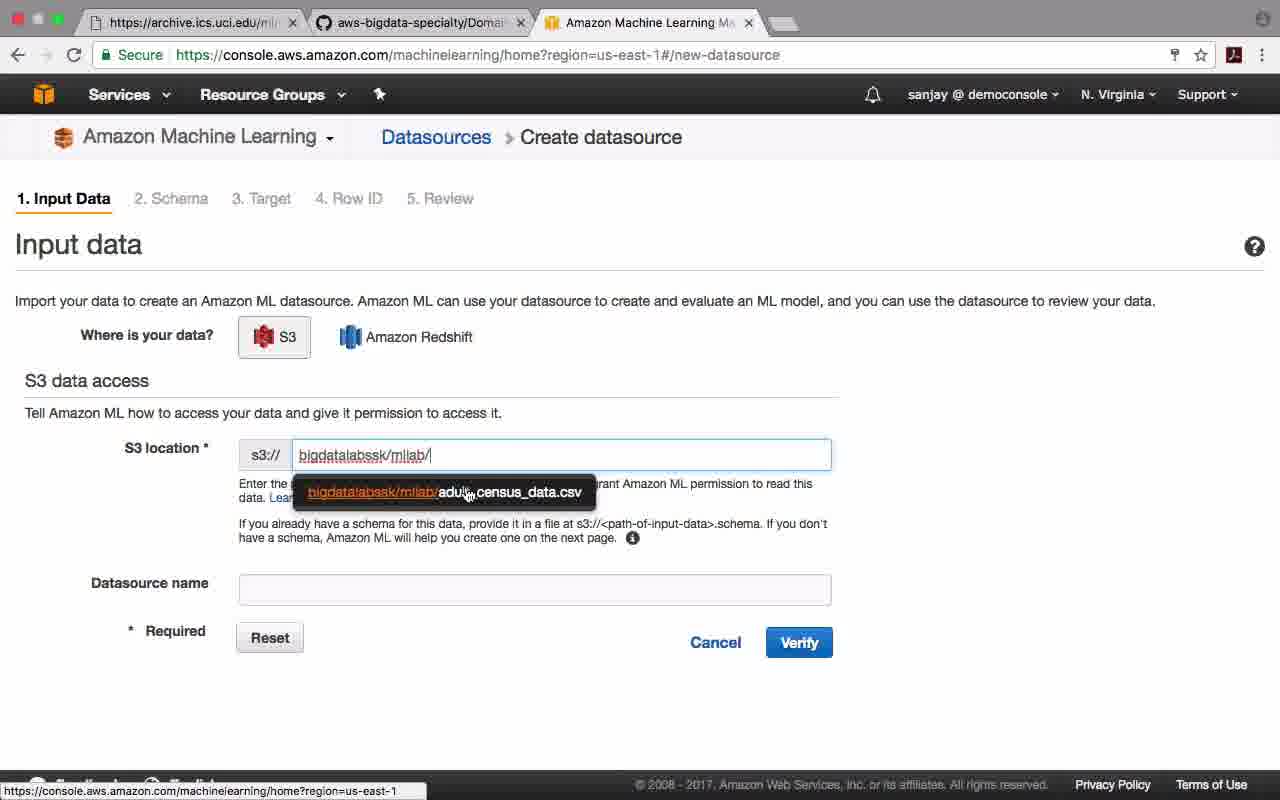Click the Verify button
This screenshot has height=800, width=1280.
pyautogui.click(x=799, y=643)
